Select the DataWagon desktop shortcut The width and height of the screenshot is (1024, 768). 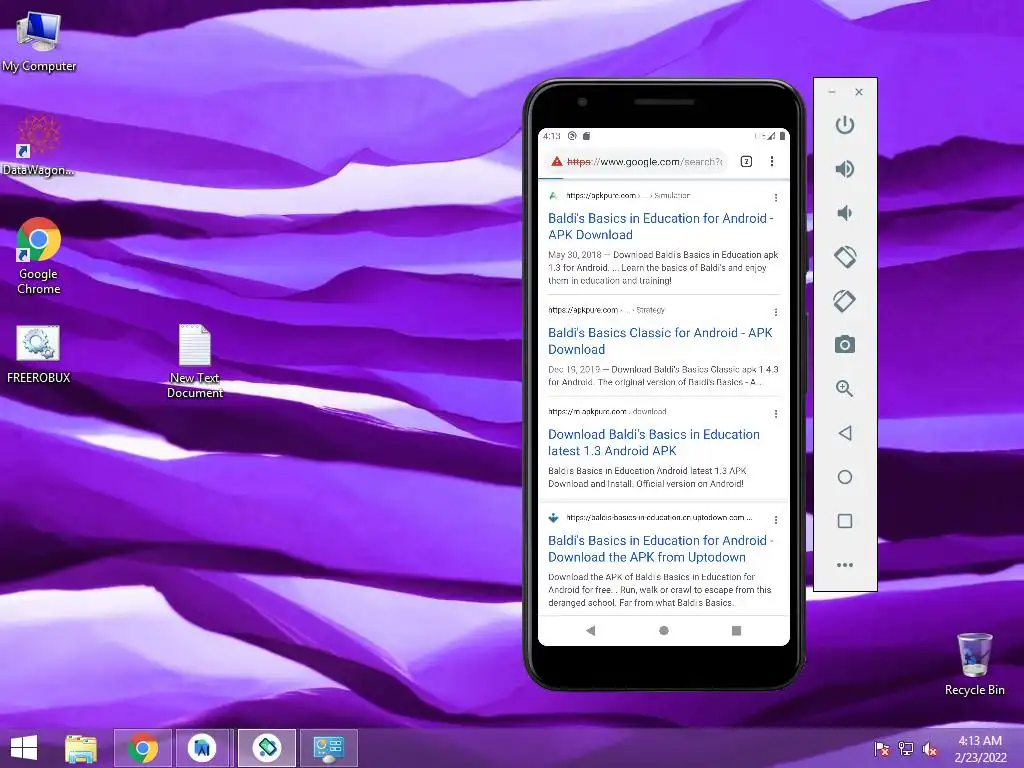coord(38,146)
